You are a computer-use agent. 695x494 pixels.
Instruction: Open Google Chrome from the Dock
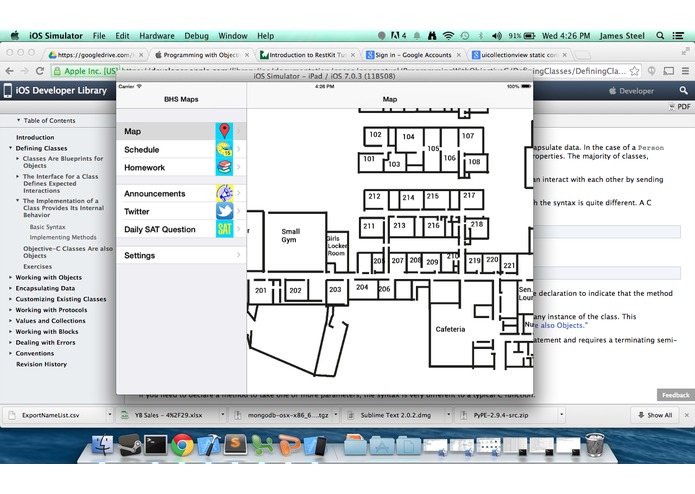point(182,445)
